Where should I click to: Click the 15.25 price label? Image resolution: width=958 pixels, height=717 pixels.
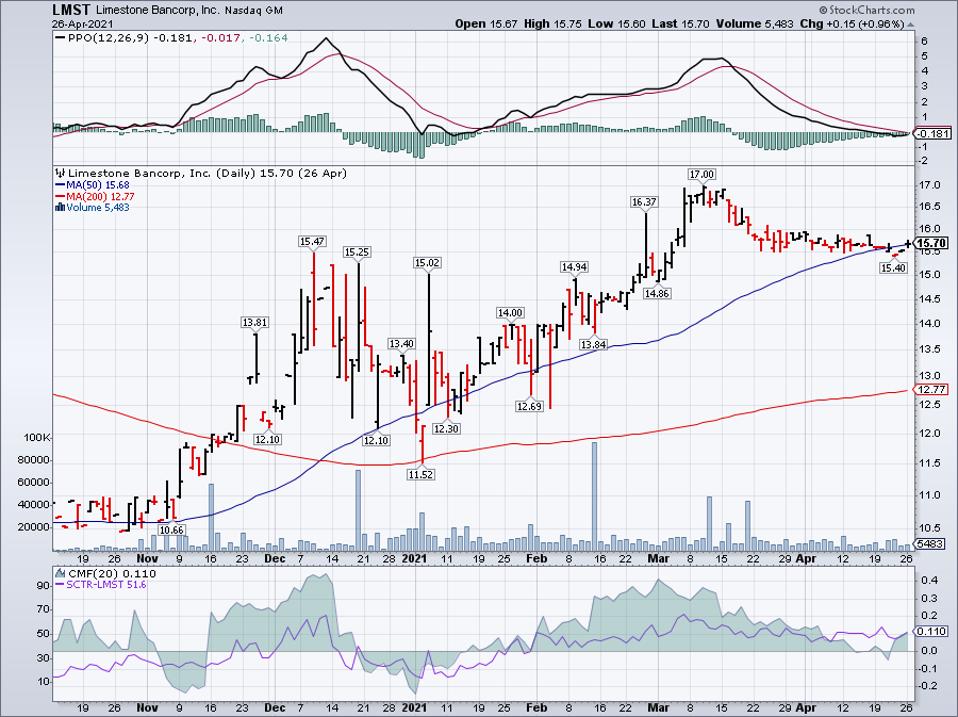pos(357,252)
